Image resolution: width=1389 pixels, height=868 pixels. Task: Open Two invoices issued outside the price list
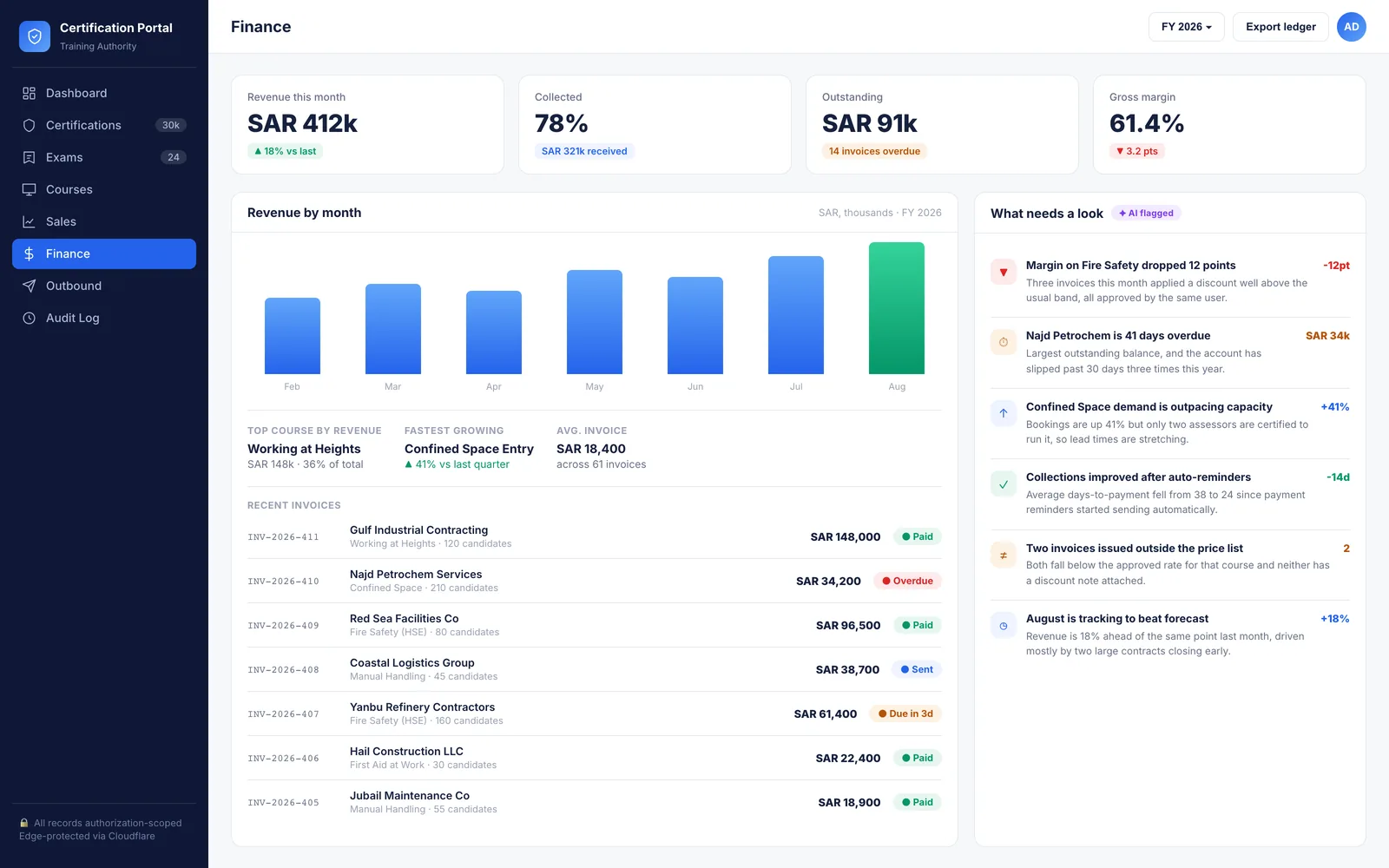point(1135,549)
